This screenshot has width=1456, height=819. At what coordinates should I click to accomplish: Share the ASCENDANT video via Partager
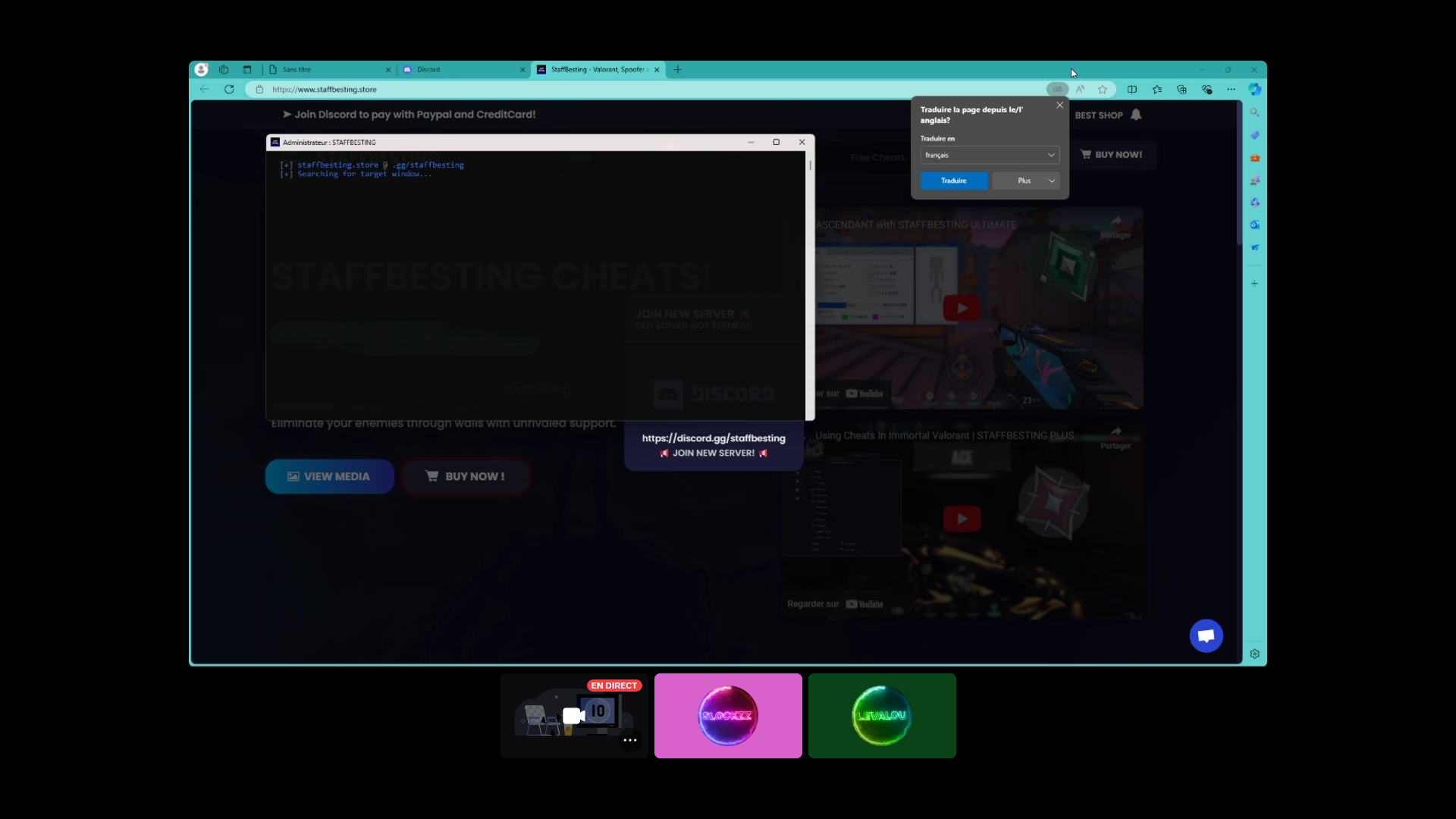(1116, 227)
